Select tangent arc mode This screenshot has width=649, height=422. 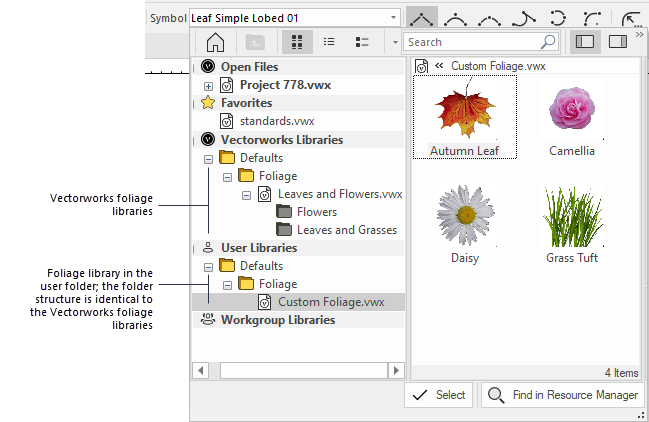point(524,19)
